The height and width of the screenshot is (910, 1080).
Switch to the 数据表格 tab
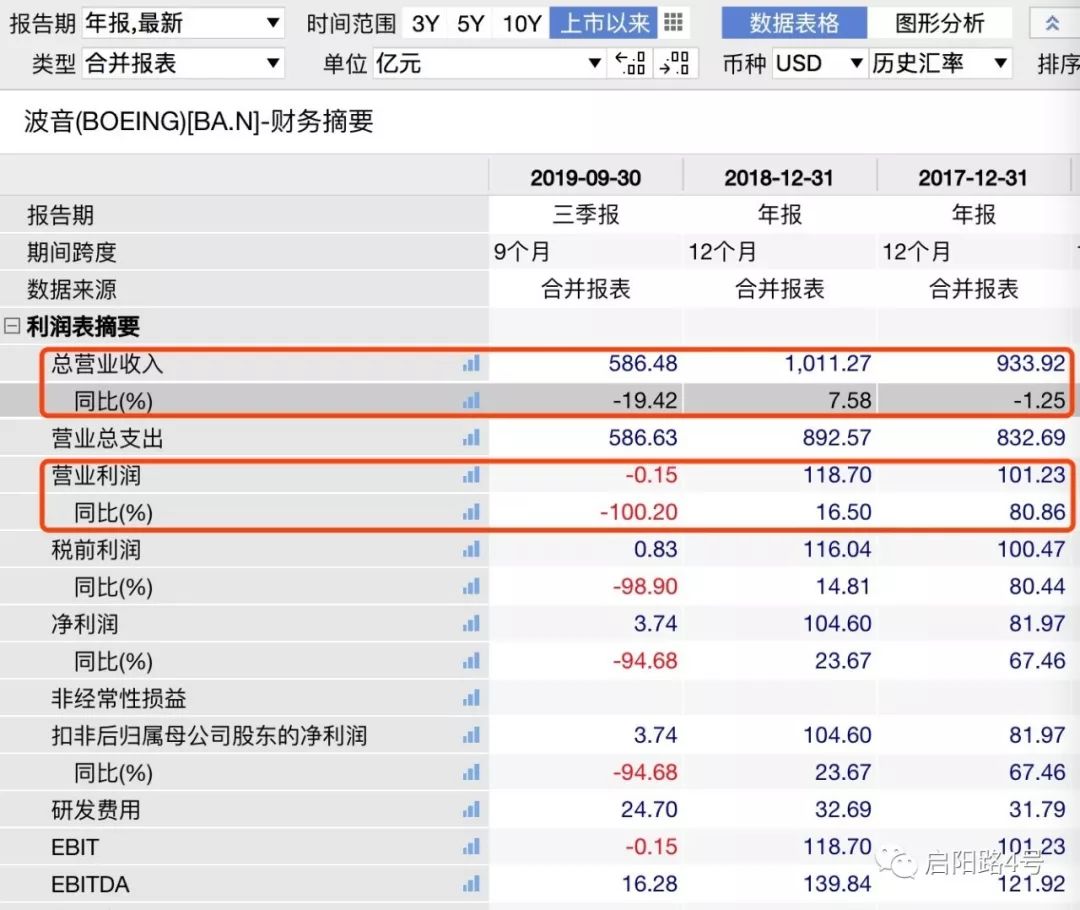click(x=794, y=24)
